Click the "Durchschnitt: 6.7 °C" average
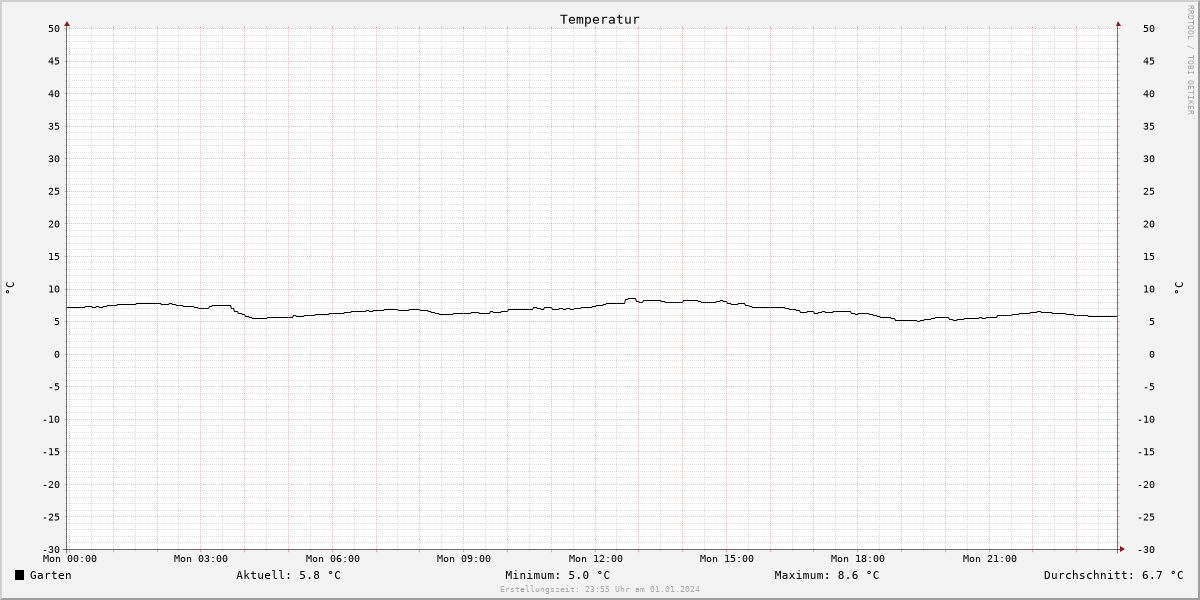1200x600 pixels. 1114,575
